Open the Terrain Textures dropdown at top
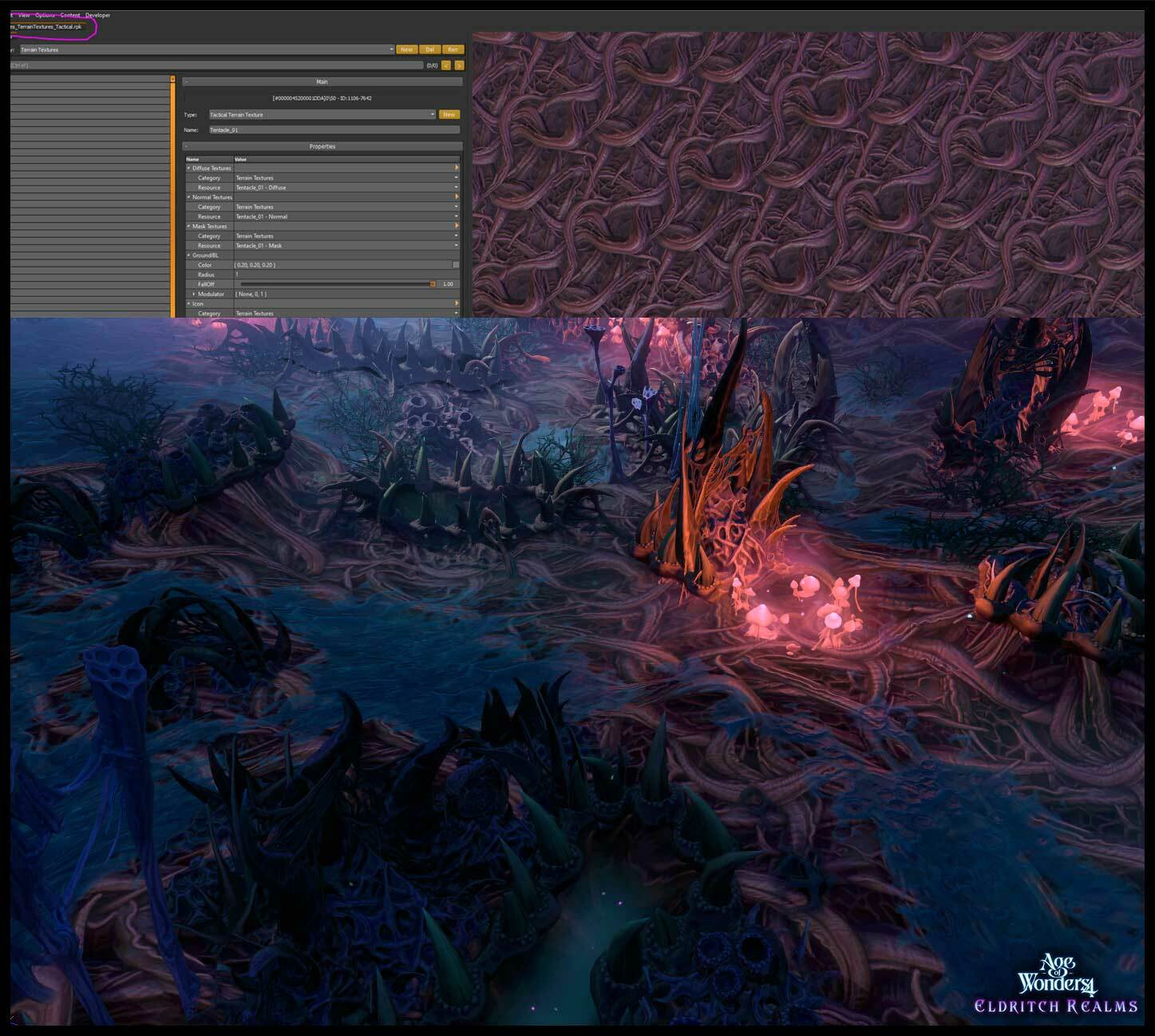 pyautogui.click(x=391, y=49)
